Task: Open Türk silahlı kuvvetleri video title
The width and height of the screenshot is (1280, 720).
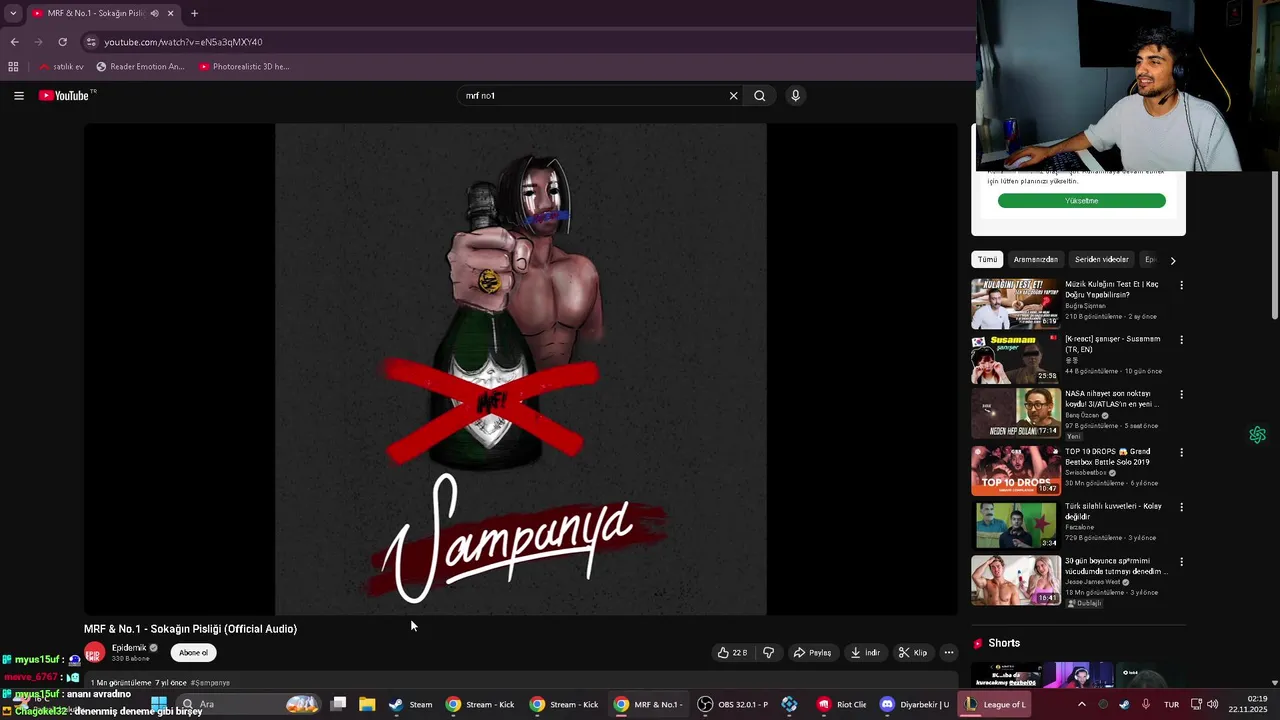Action: pos(1113,512)
